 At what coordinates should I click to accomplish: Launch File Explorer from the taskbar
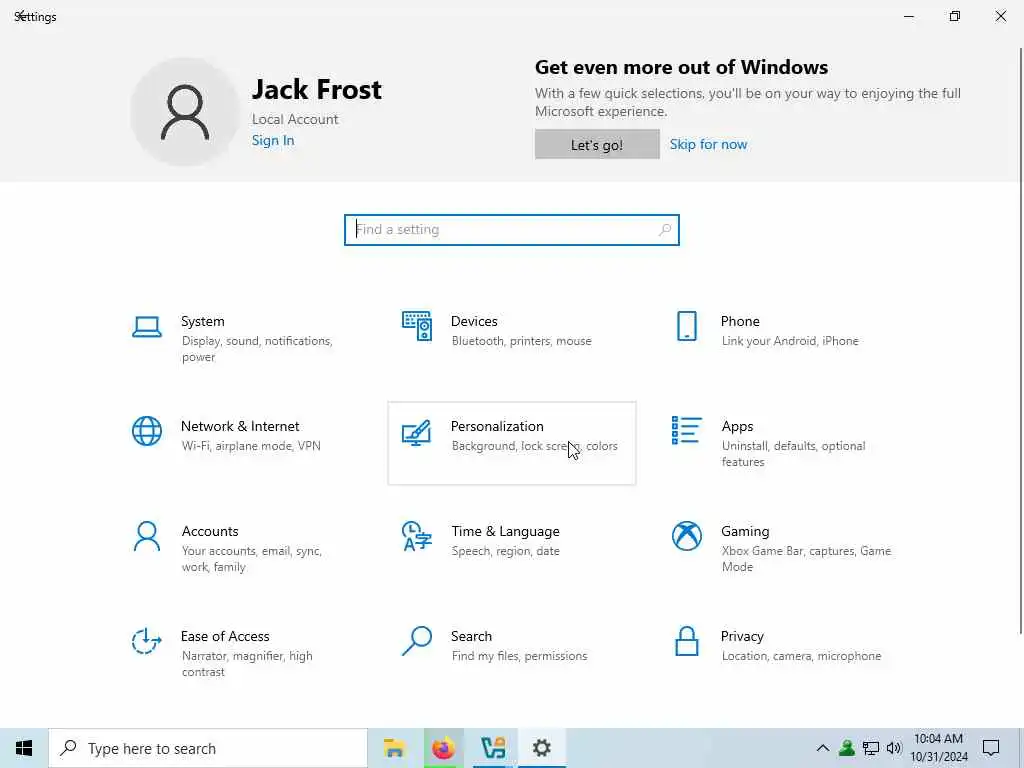[394, 748]
